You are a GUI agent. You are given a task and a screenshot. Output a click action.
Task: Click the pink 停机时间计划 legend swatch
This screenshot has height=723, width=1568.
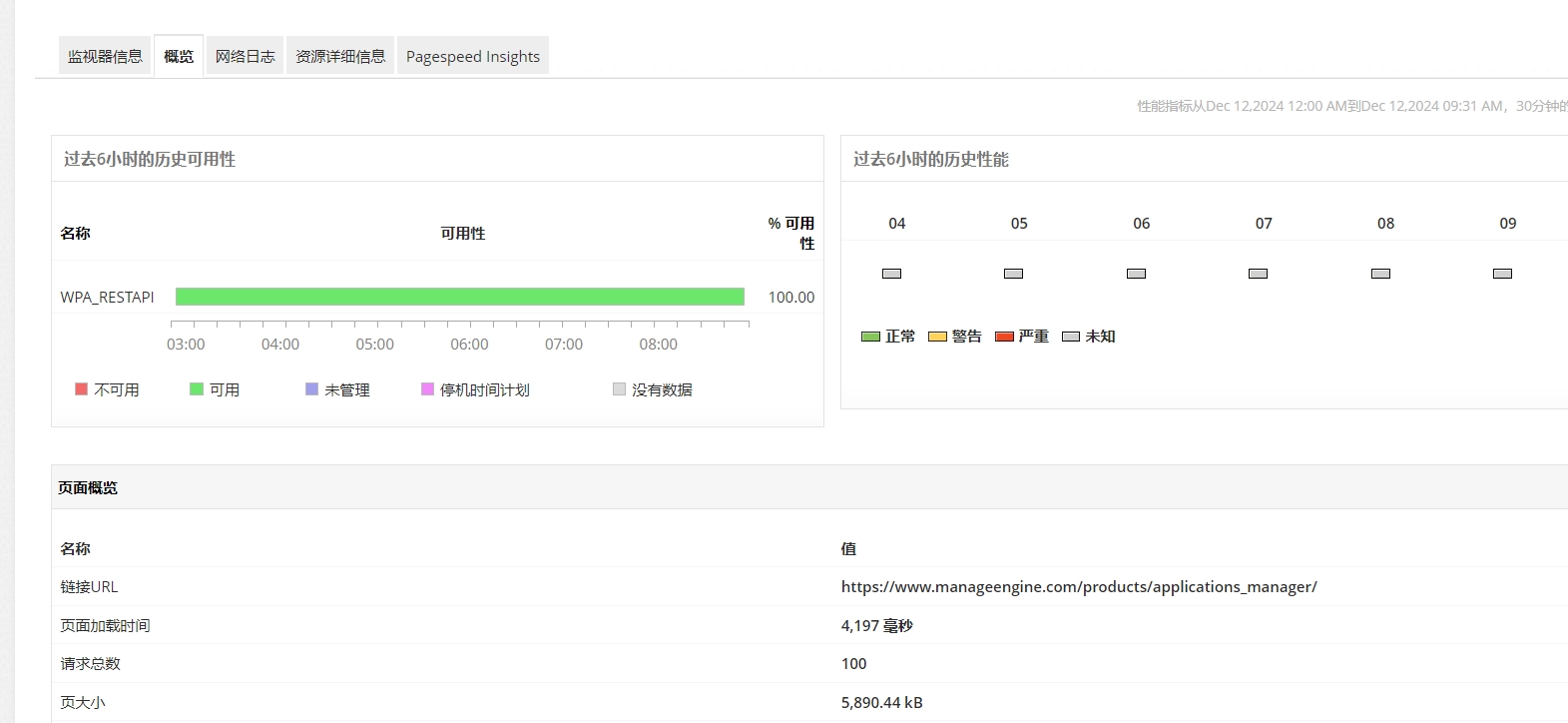coord(427,389)
